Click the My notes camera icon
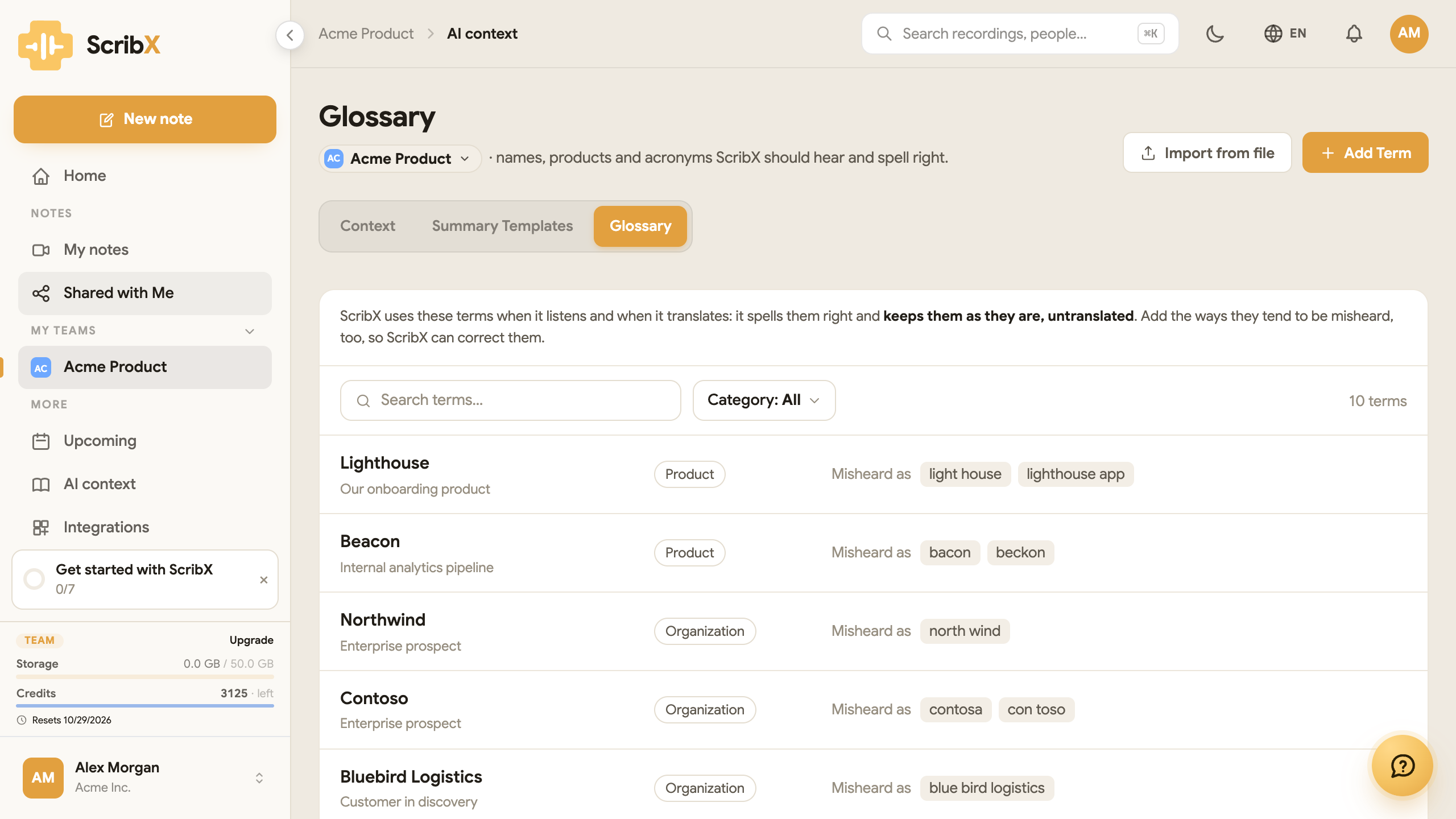The image size is (1456, 819). point(41,250)
